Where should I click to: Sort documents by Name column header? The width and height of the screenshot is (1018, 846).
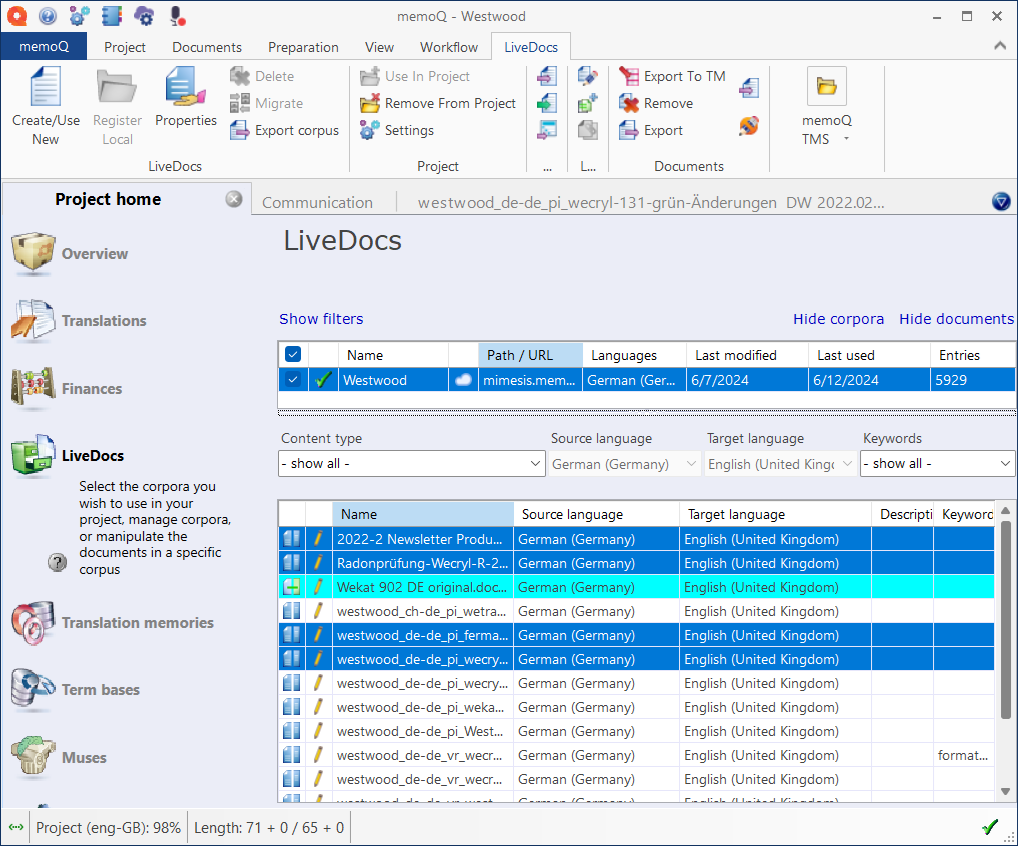click(x=423, y=514)
